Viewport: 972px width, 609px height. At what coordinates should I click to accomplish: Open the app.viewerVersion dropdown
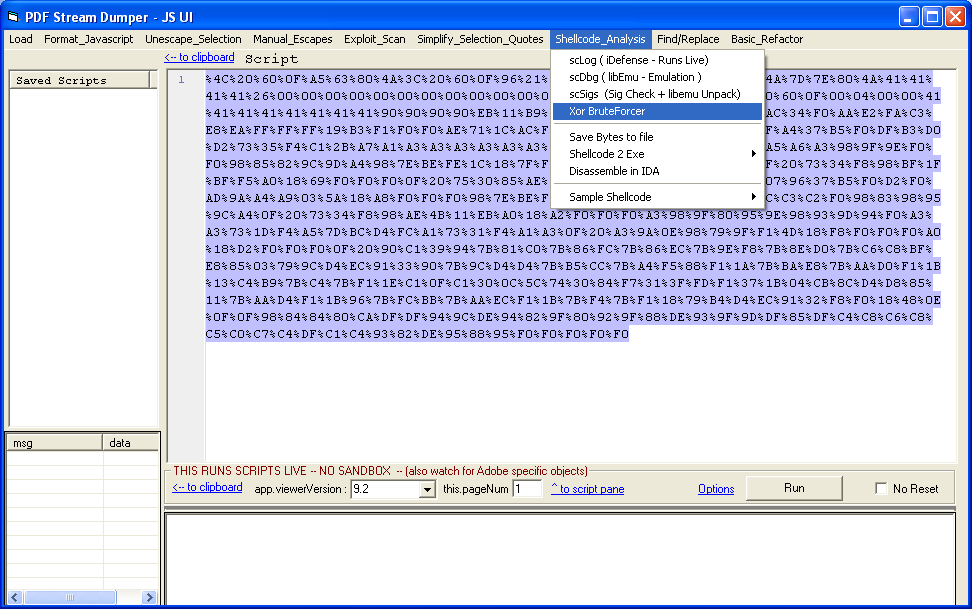click(x=427, y=489)
